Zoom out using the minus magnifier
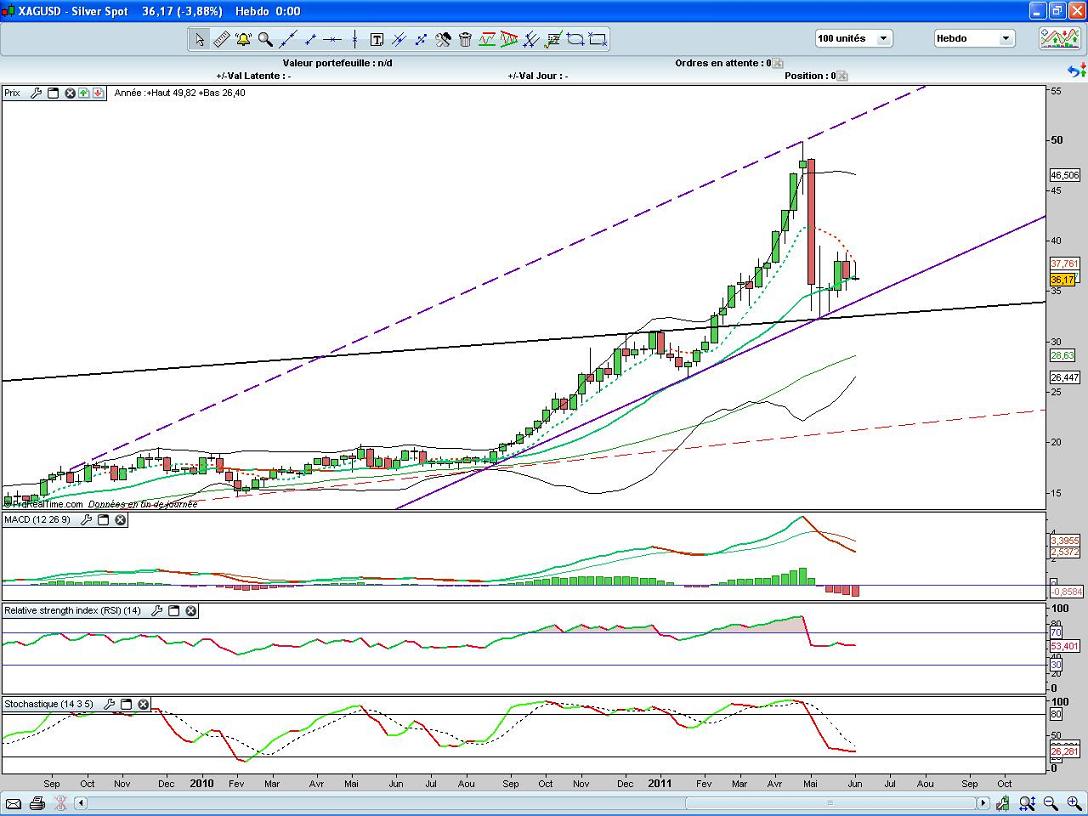Screen dimensions: 1088x816 click(x=1051, y=803)
